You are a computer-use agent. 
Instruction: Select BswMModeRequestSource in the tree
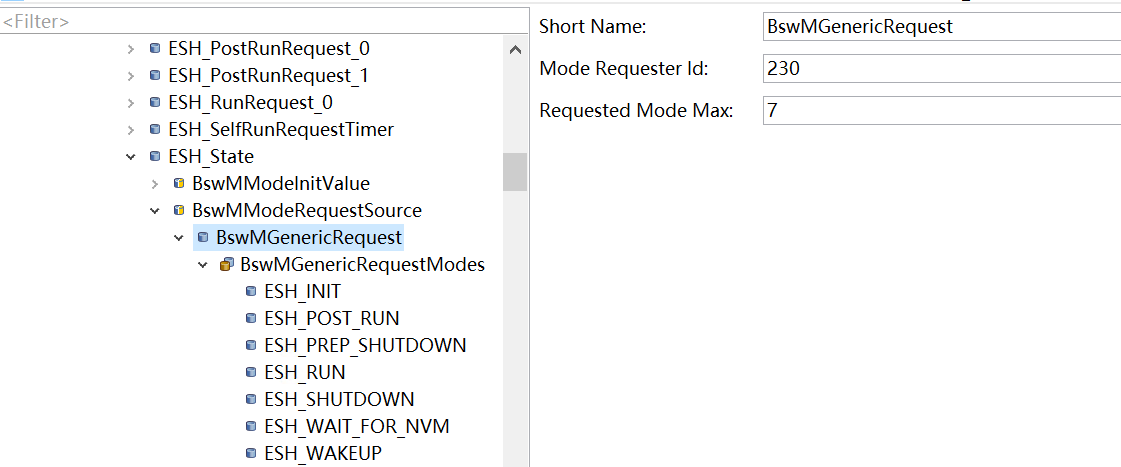pyautogui.click(x=307, y=210)
